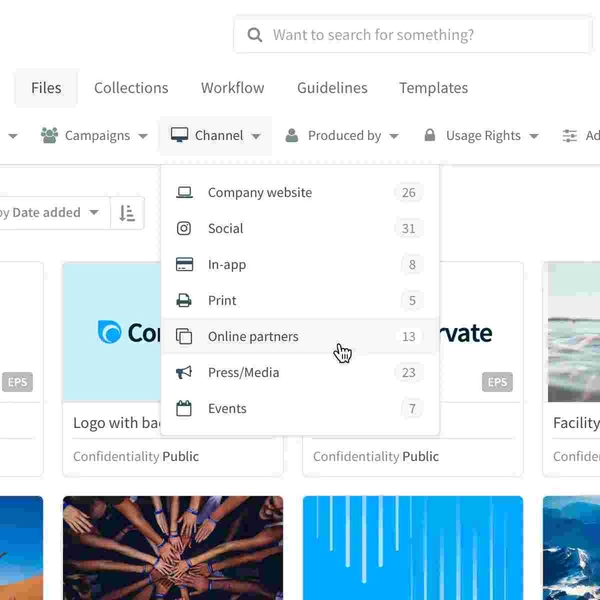Filter by Print channel

pos(300,300)
